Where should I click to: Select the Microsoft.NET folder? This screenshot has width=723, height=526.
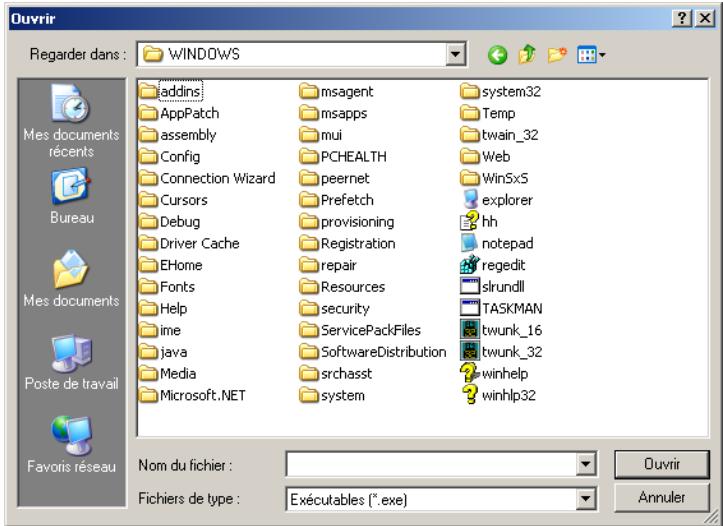click(193, 395)
